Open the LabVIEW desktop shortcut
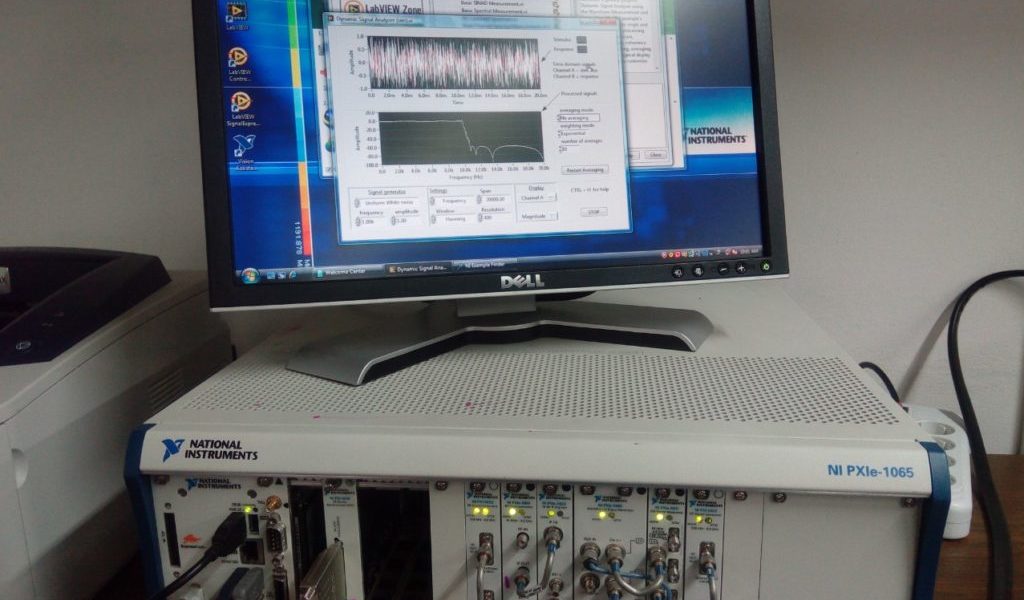This screenshot has height=600, width=1024. point(236,13)
